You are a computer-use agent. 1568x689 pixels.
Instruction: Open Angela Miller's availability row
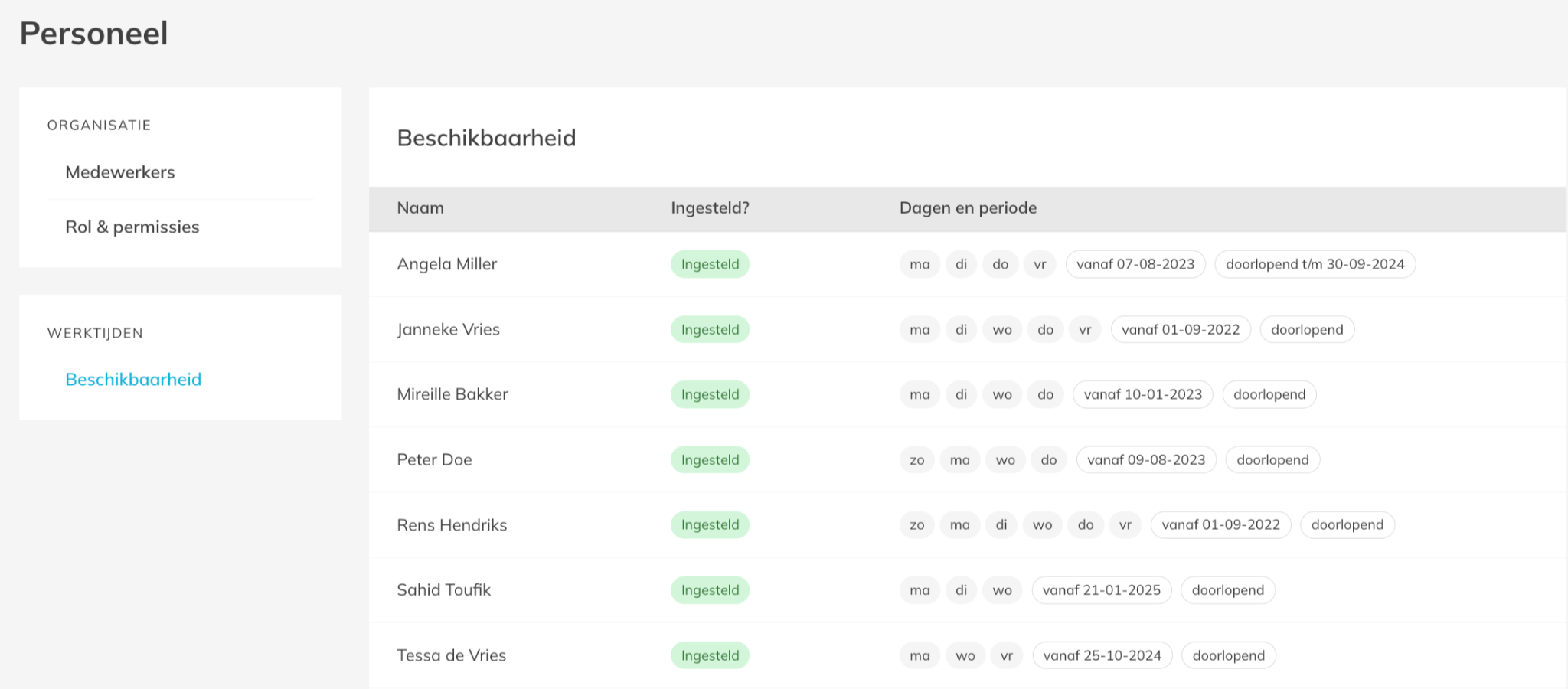[447, 264]
